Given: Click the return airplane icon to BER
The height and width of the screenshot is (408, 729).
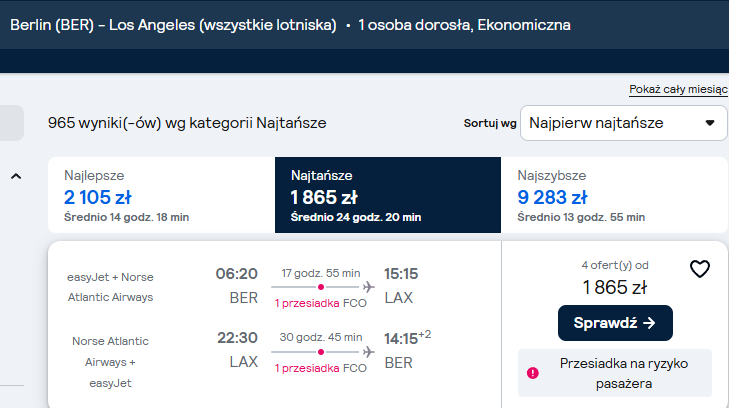Looking at the screenshot, I should pyautogui.click(x=369, y=352).
